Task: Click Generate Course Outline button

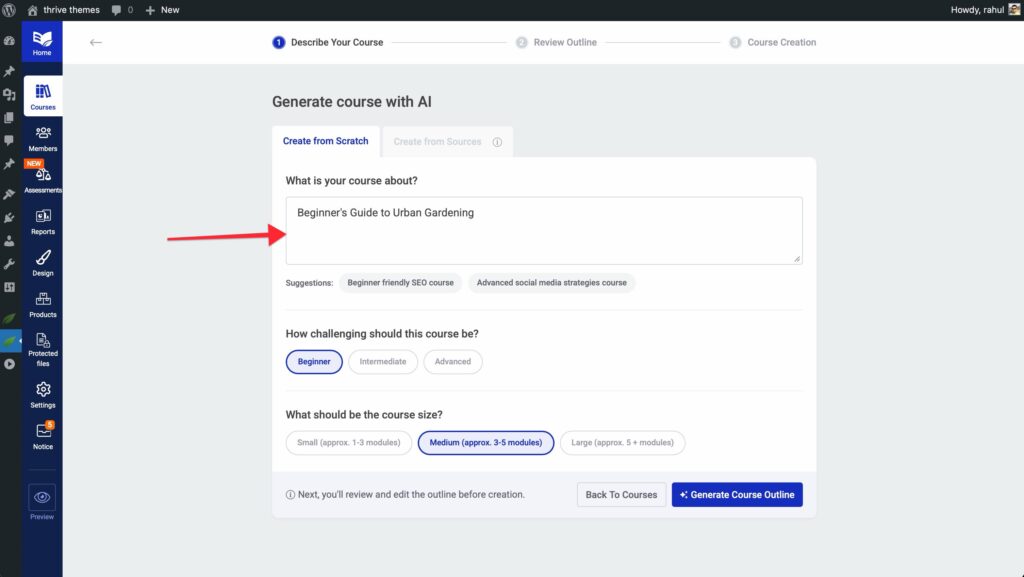Action: click(x=737, y=494)
